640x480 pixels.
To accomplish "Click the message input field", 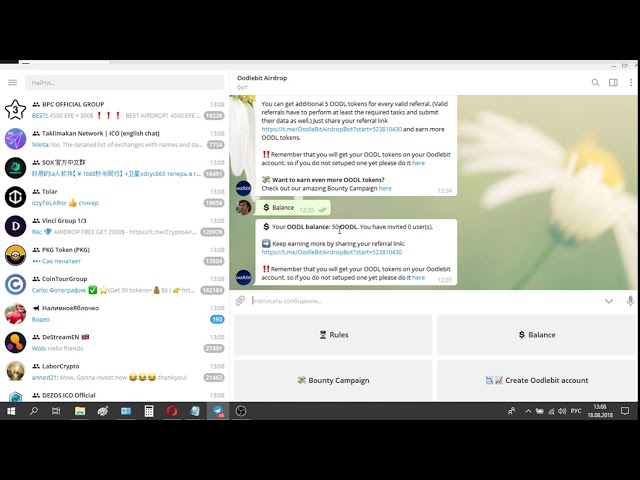I will tap(424, 301).
